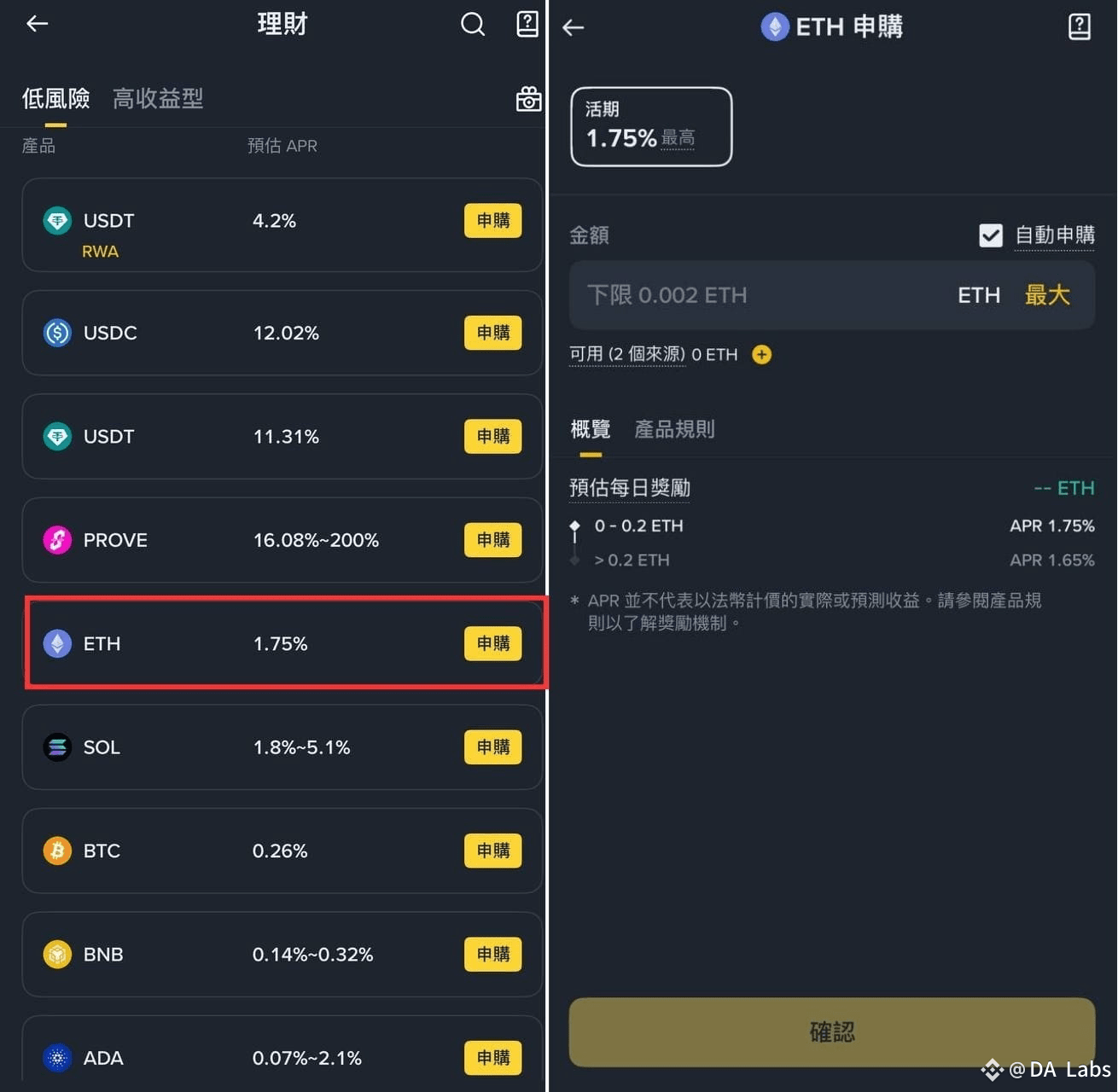The width and height of the screenshot is (1118, 1092).
Task: Switch to the 高收益型 tab
Action: point(158,99)
